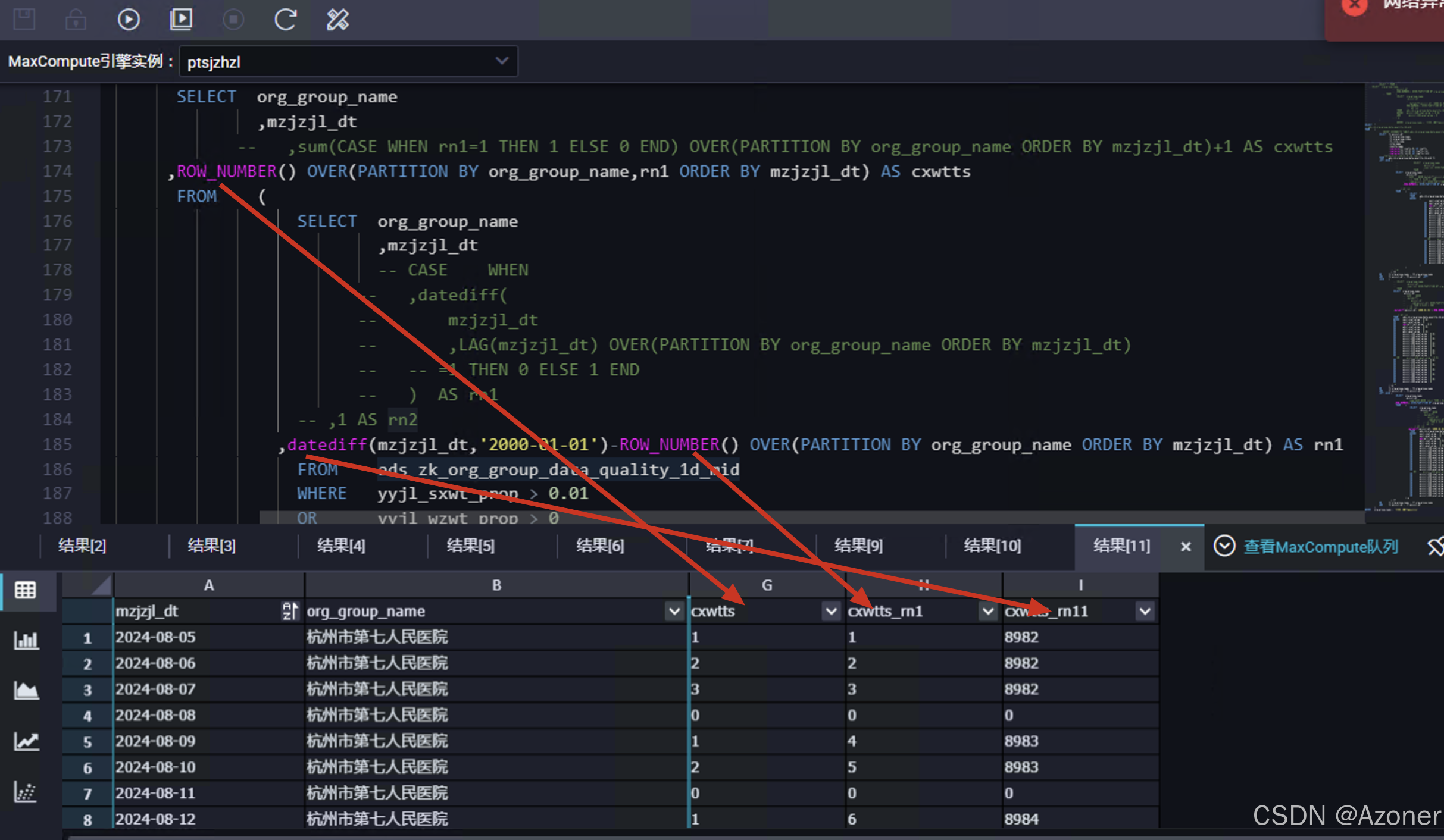Screen dimensions: 1444x840
Task: Switch to area chart view icon
Action: point(26,691)
